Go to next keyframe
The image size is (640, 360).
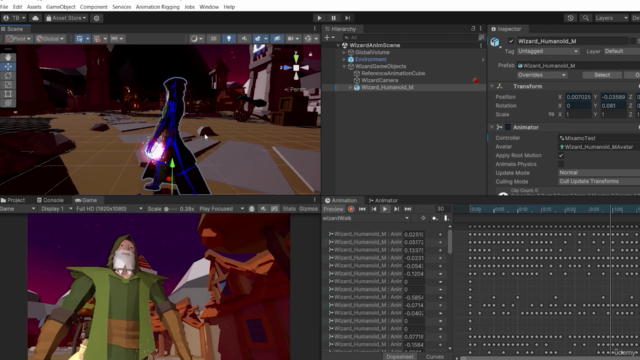(396, 209)
